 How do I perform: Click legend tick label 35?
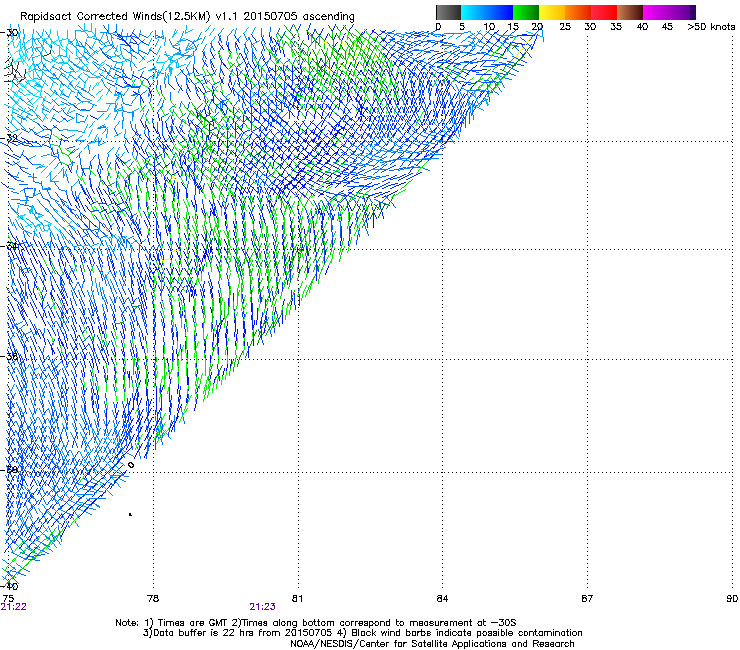pyautogui.click(x=616, y=27)
